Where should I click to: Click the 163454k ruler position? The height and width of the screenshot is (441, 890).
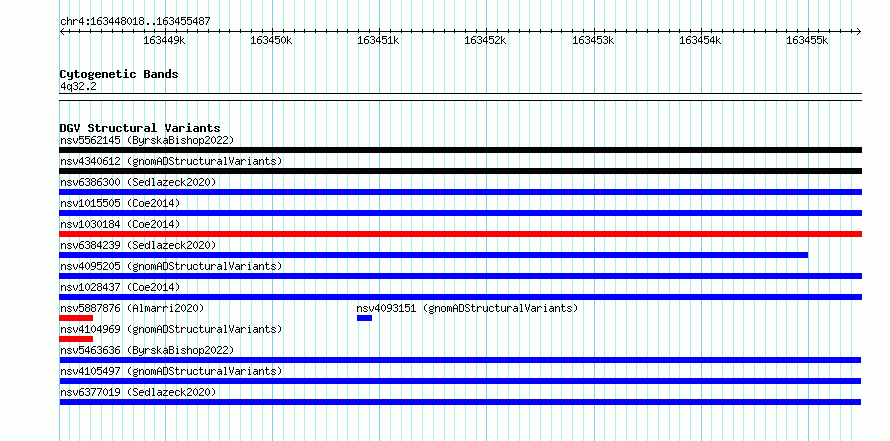click(700, 40)
